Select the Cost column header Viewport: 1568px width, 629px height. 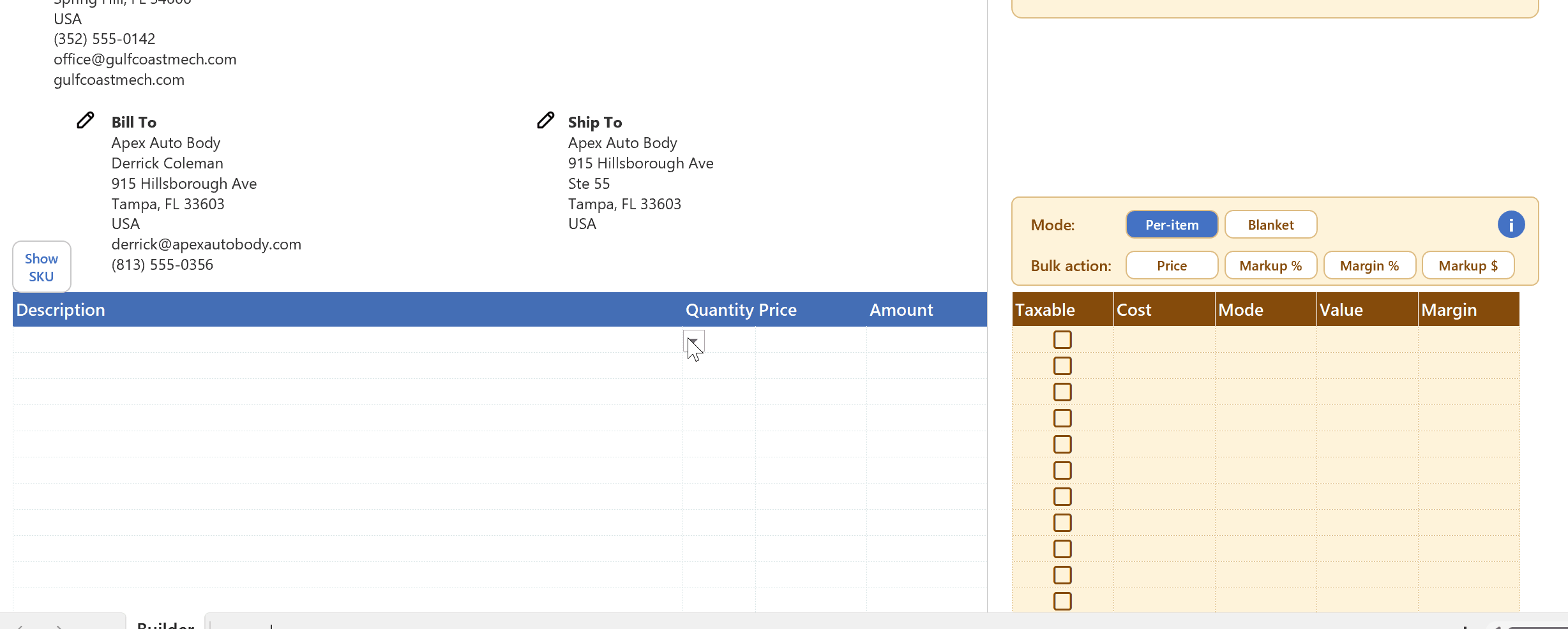[1164, 310]
